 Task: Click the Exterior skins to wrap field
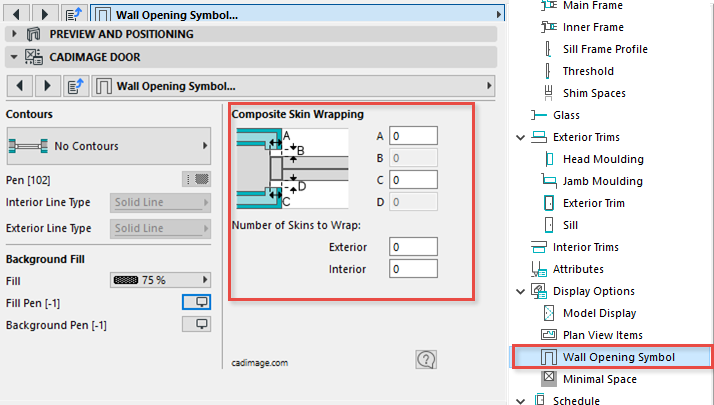click(x=414, y=246)
